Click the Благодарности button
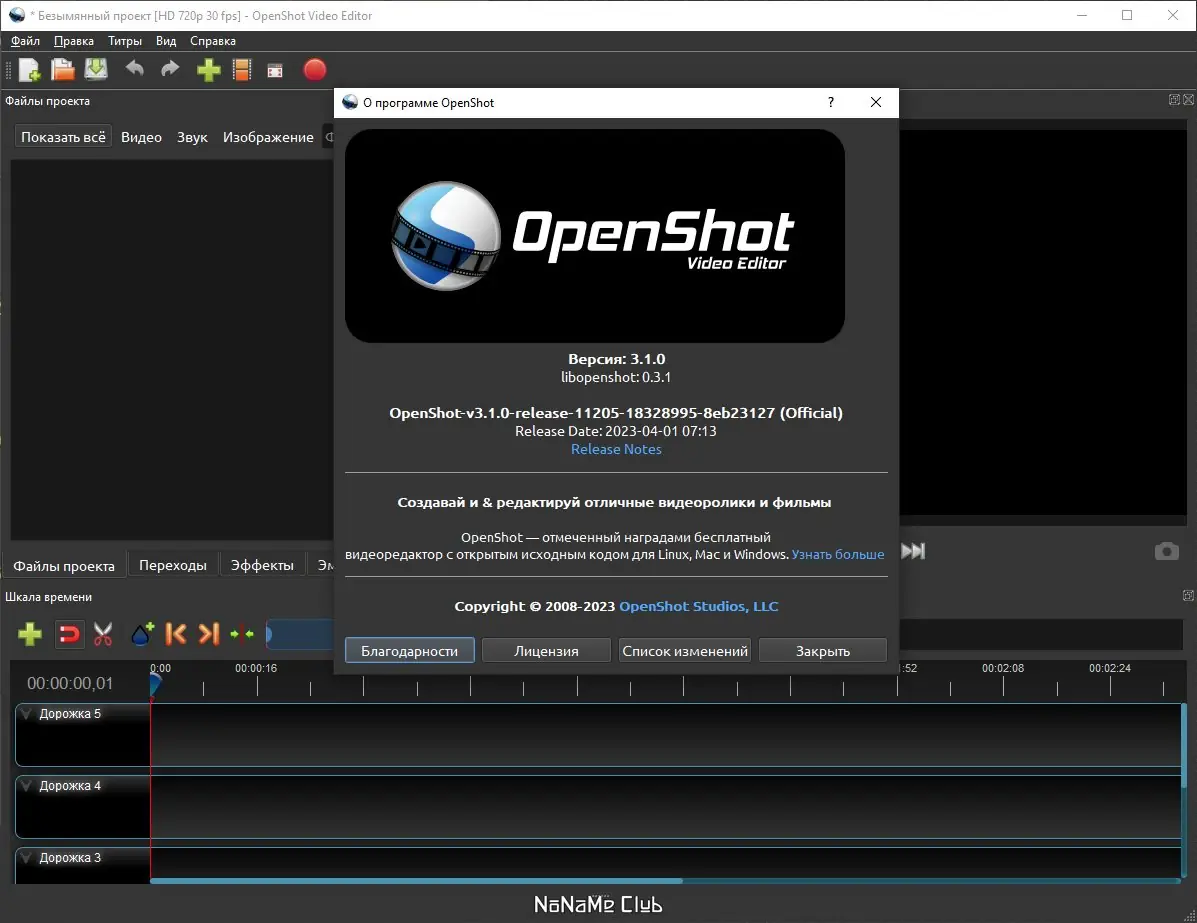The width and height of the screenshot is (1197, 923). (x=410, y=650)
